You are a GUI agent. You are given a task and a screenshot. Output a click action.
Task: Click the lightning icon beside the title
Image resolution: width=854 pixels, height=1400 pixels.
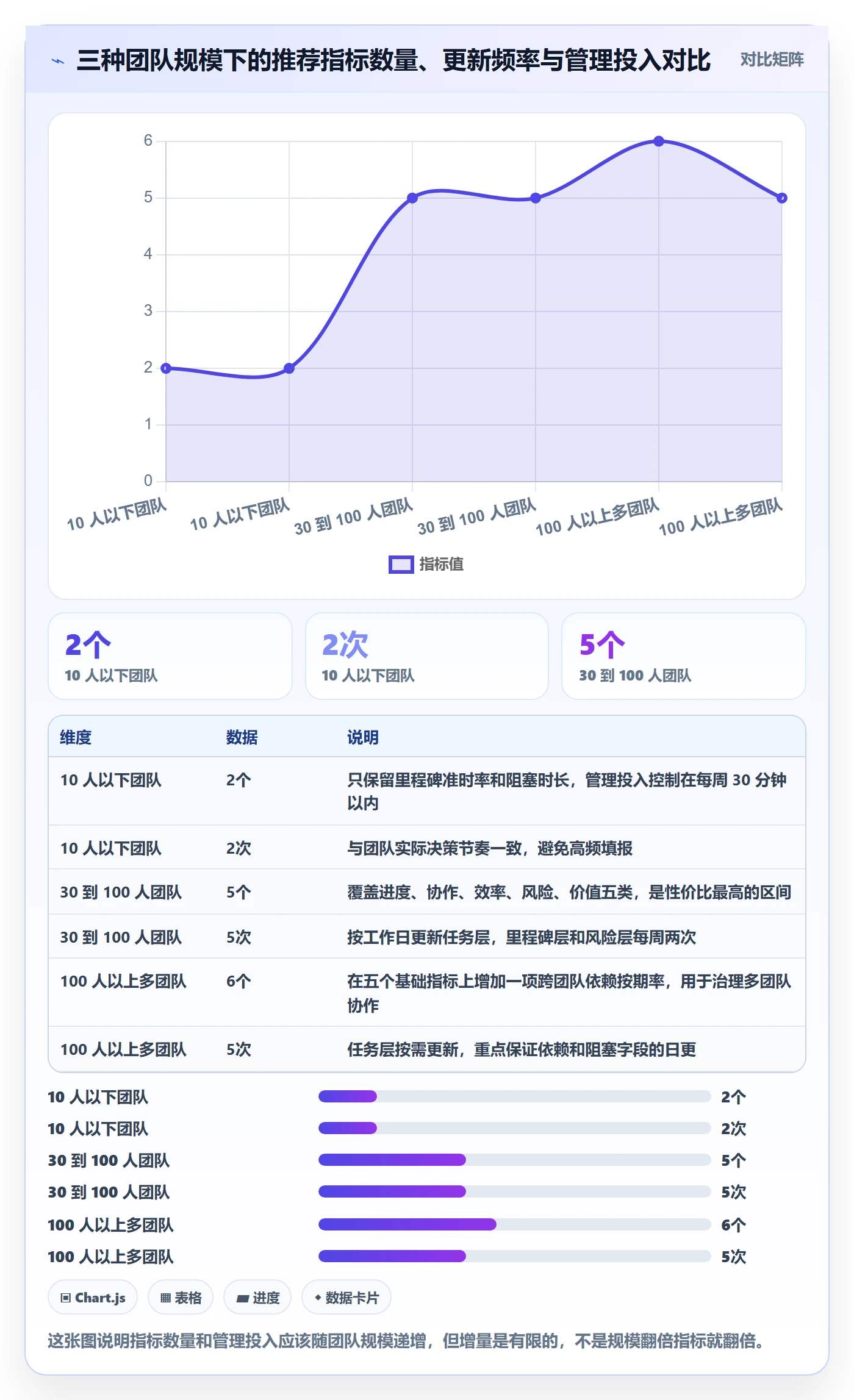pyautogui.click(x=58, y=61)
